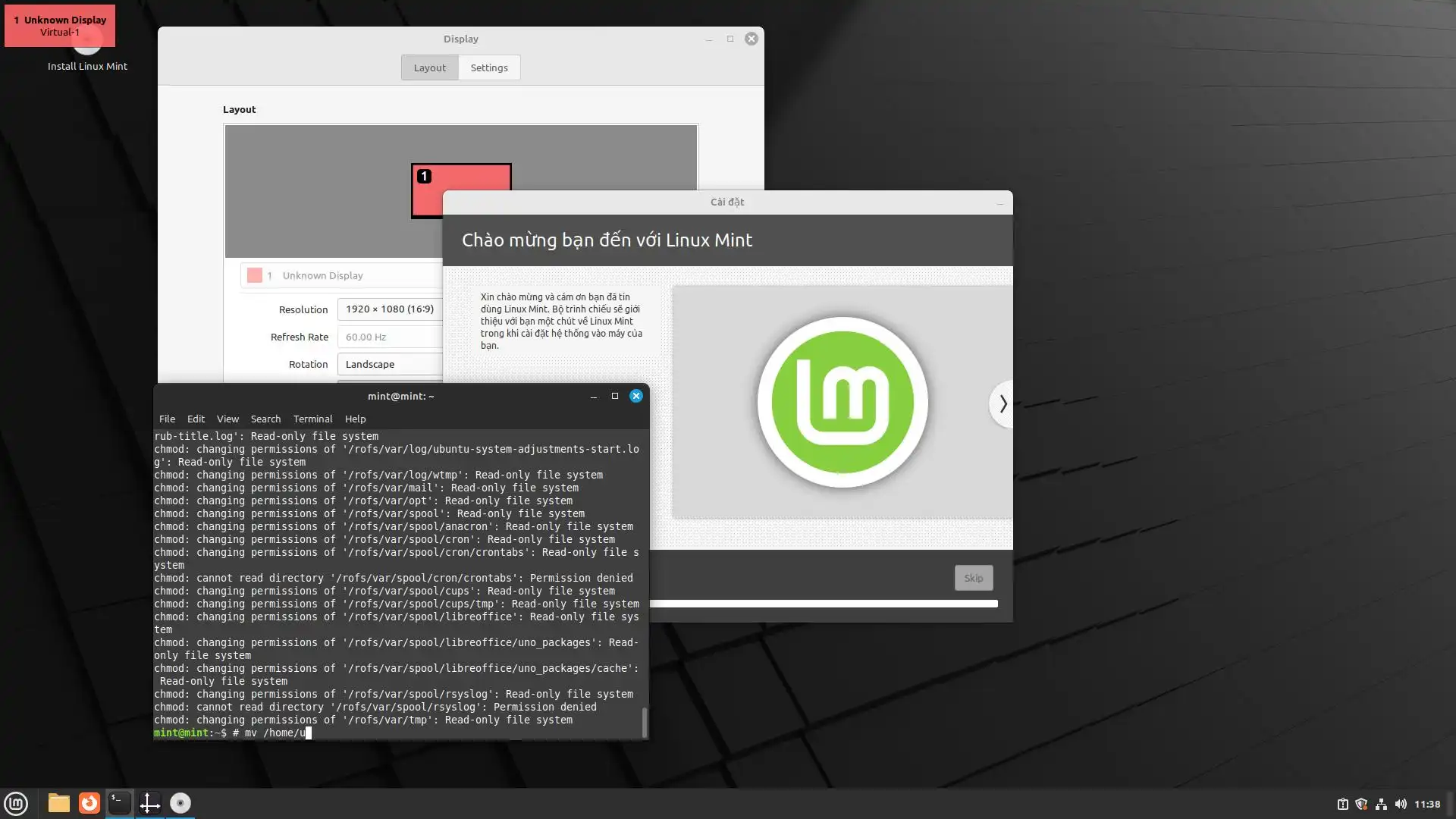Open the update manager shield icon
This screenshot has width=1456, height=819.
click(1361, 804)
